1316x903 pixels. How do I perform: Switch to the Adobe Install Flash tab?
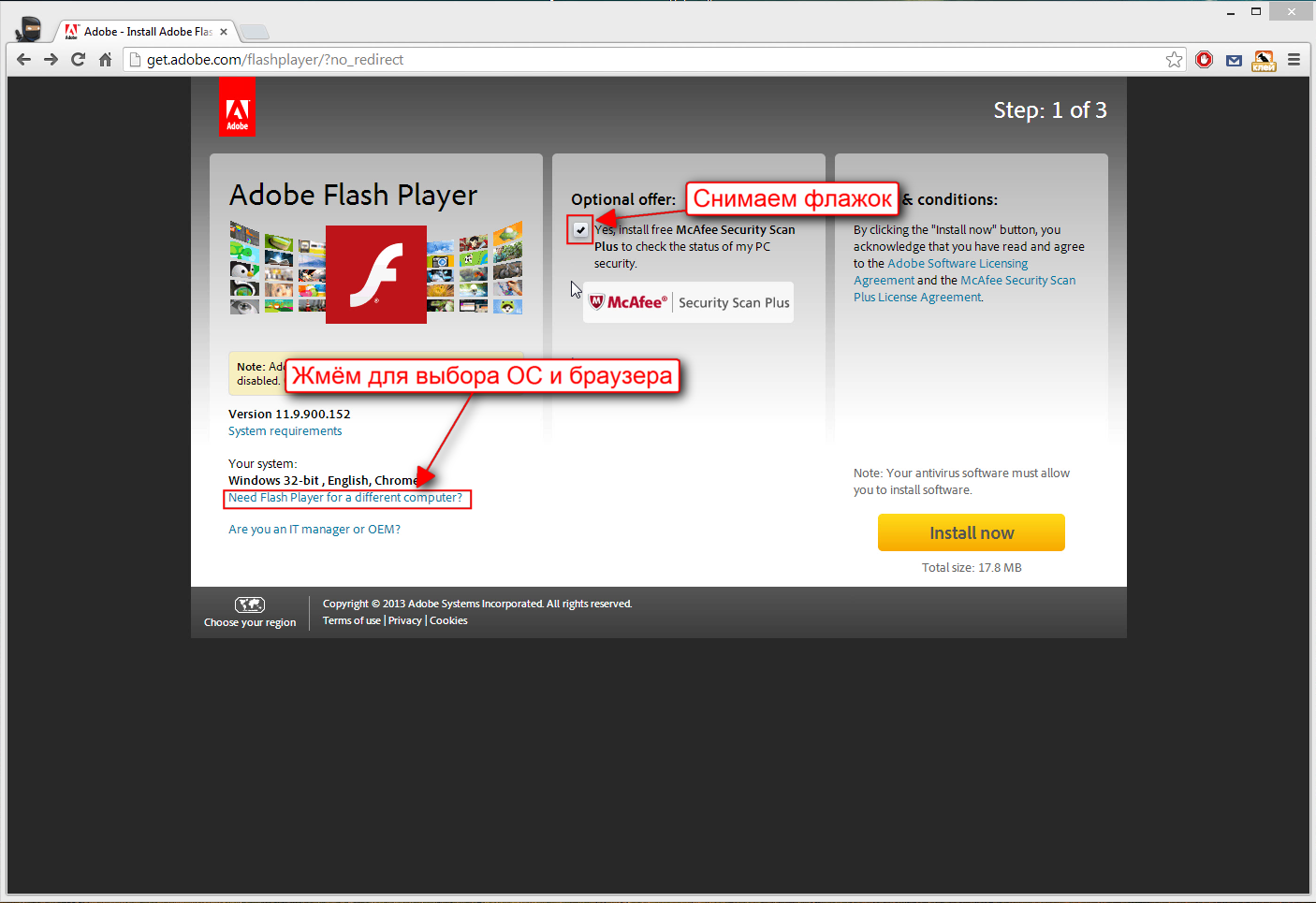click(x=147, y=31)
